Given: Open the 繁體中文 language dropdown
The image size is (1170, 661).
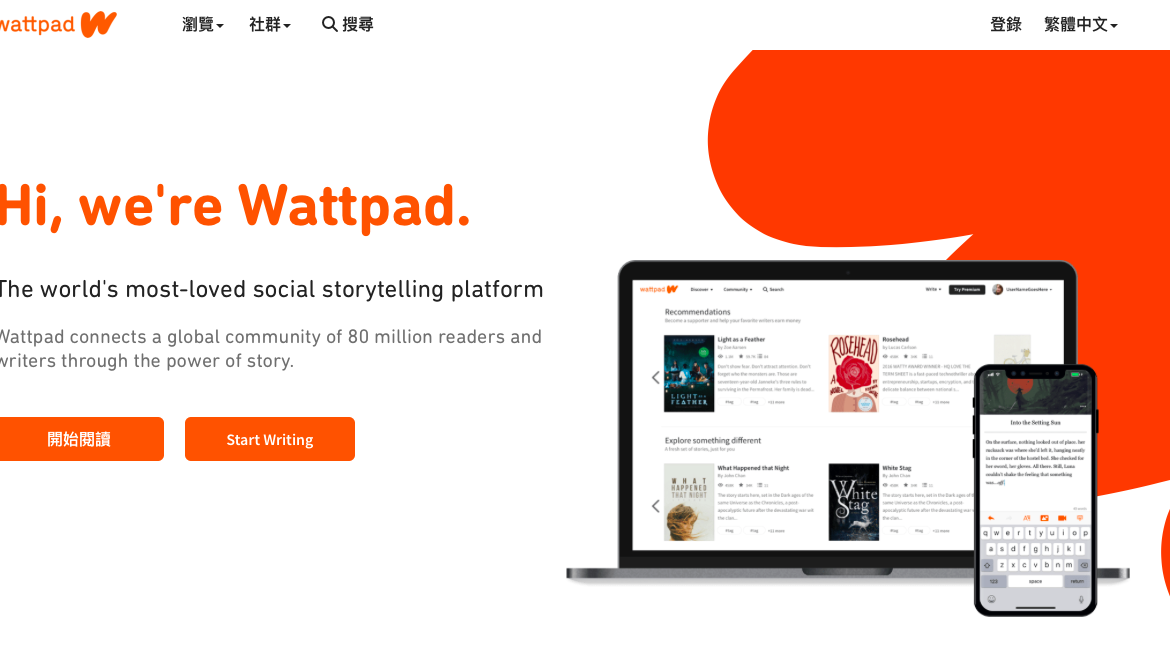Looking at the screenshot, I should click(x=1080, y=25).
